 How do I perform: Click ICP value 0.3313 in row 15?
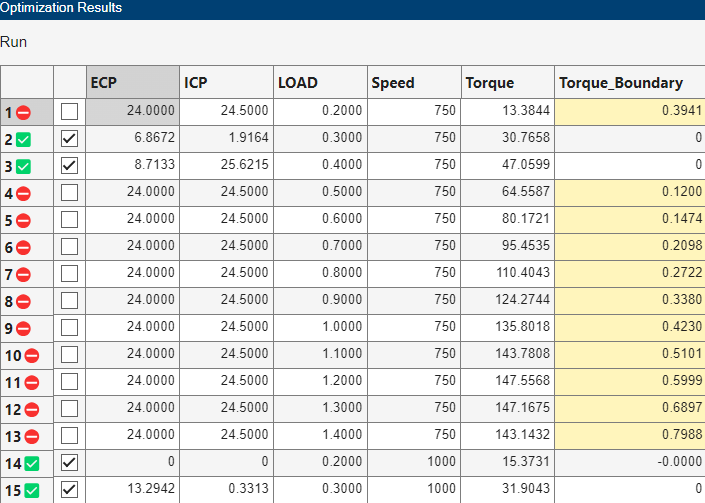tap(248, 488)
